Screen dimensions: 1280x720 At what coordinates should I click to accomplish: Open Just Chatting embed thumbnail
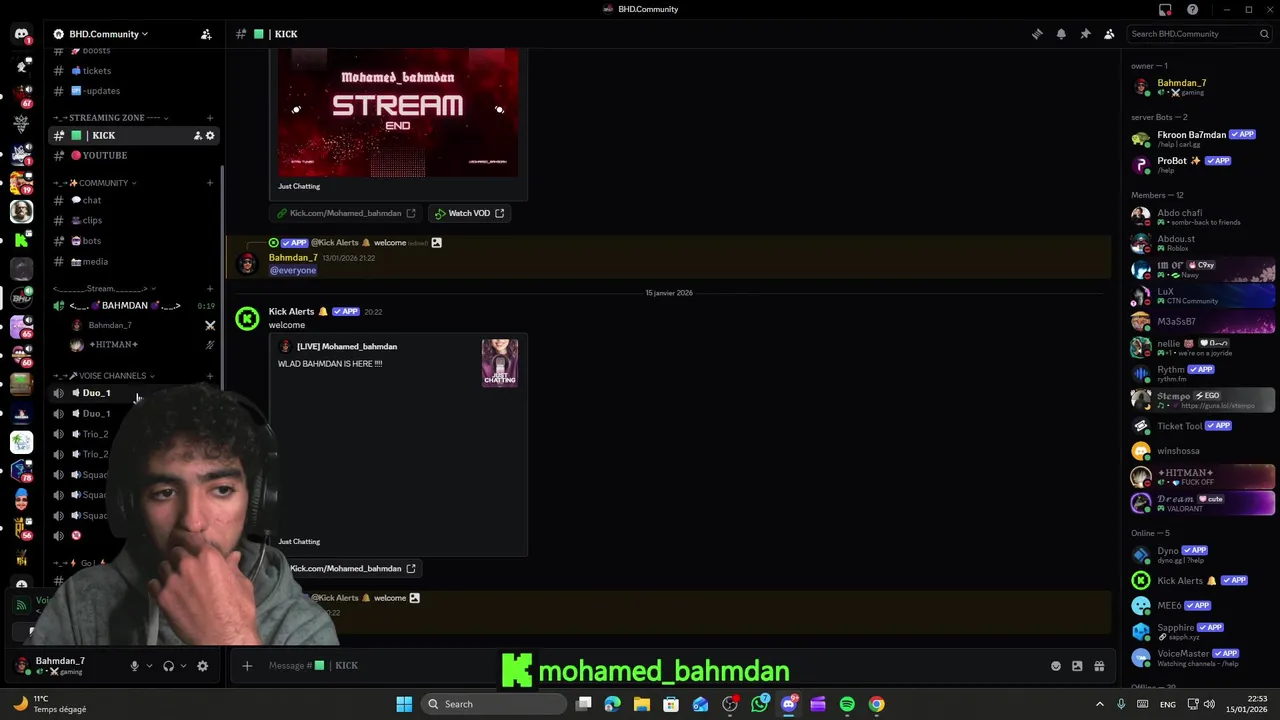click(500, 363)
